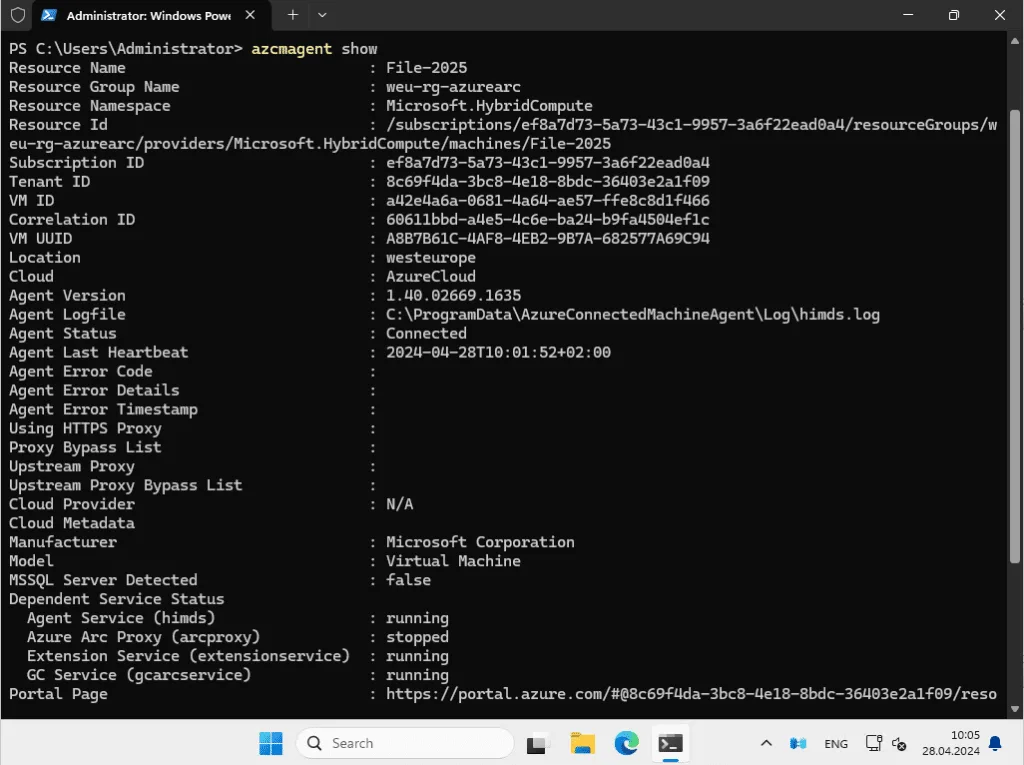
Task: Expand the new tab profile dropdown arrow
Action: (x=322, y=15)
